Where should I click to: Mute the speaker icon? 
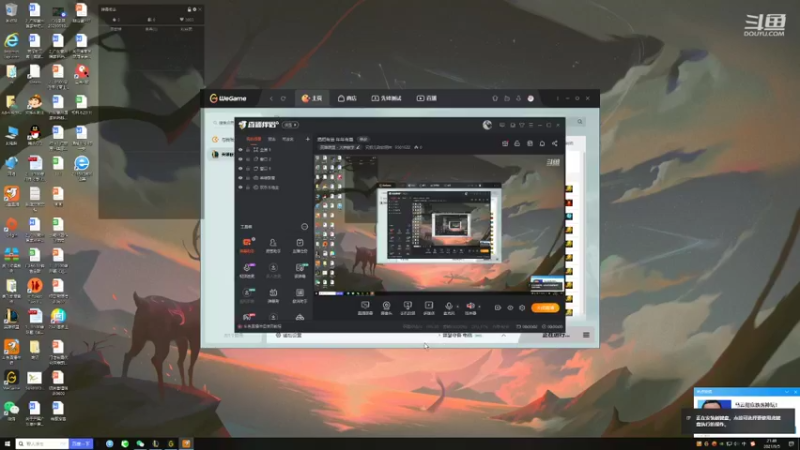click(x=470, y=307)
